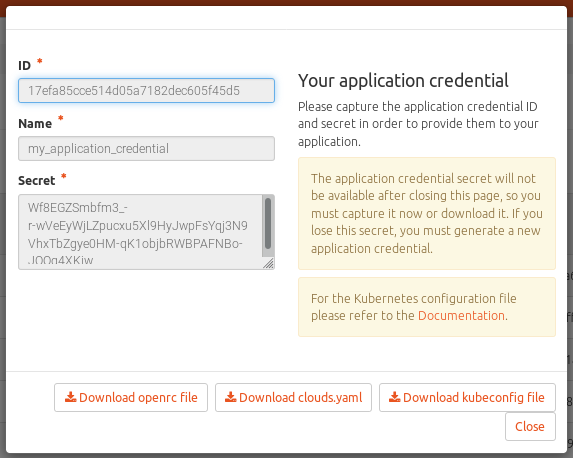Click the download icon beside kubeconfig file
The width and height of the screenshot is (573, 458).
[395, 397]
